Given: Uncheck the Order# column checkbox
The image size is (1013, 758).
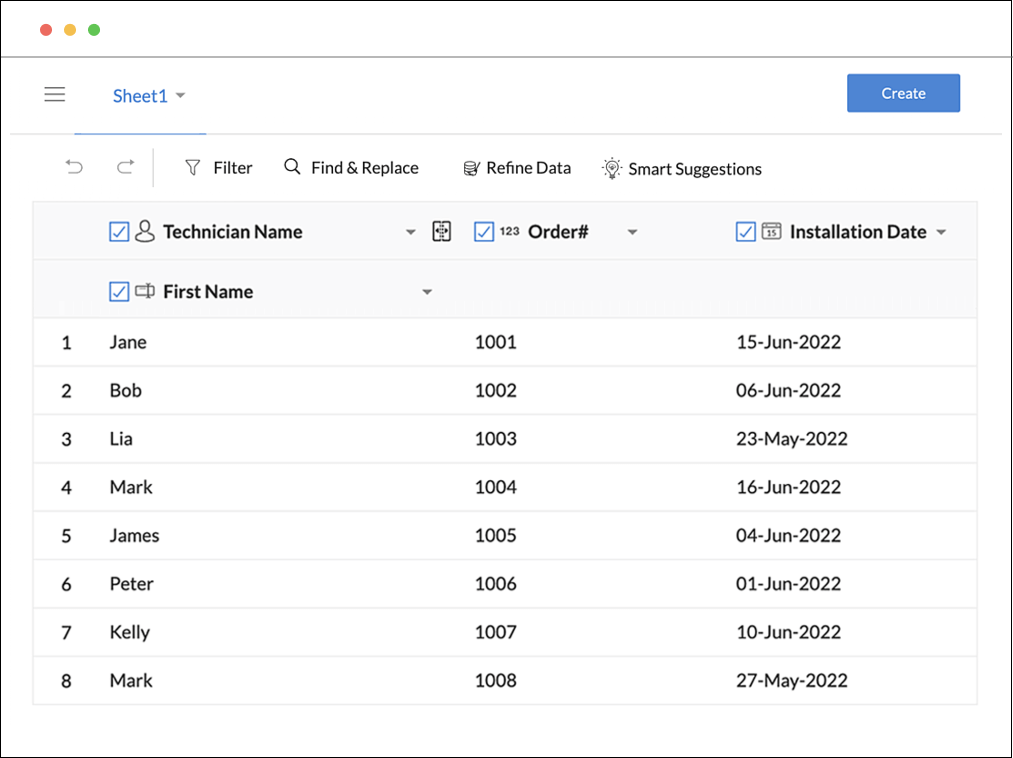Looking at the screenshot, I should click(x=484, y=232).
